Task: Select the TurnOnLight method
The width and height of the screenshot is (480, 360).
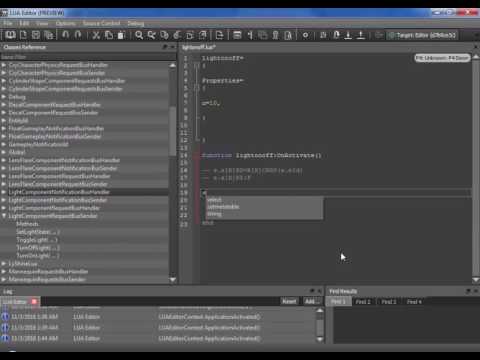Action: pos(38,256)
